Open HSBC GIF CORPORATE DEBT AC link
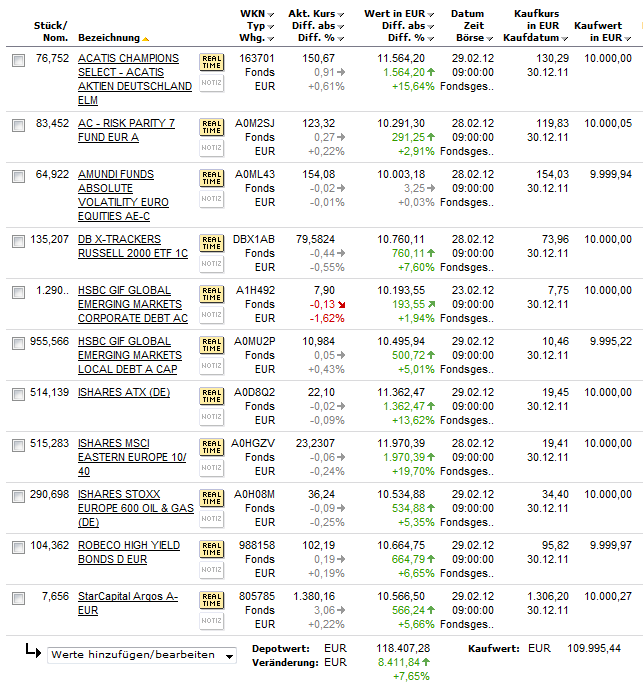 pyautogui.click(x=133, y=304)
